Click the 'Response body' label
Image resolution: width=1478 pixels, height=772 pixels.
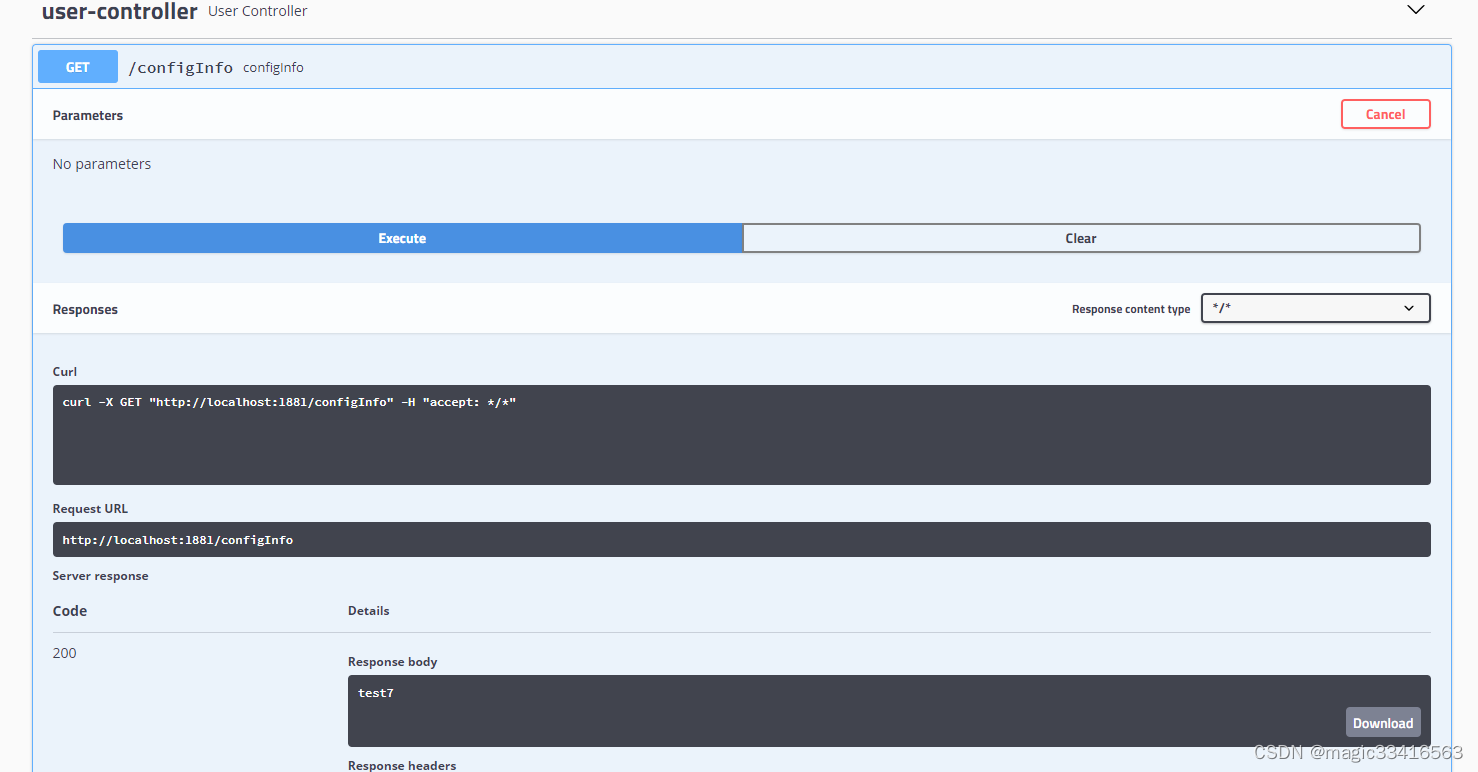[392, 662]
